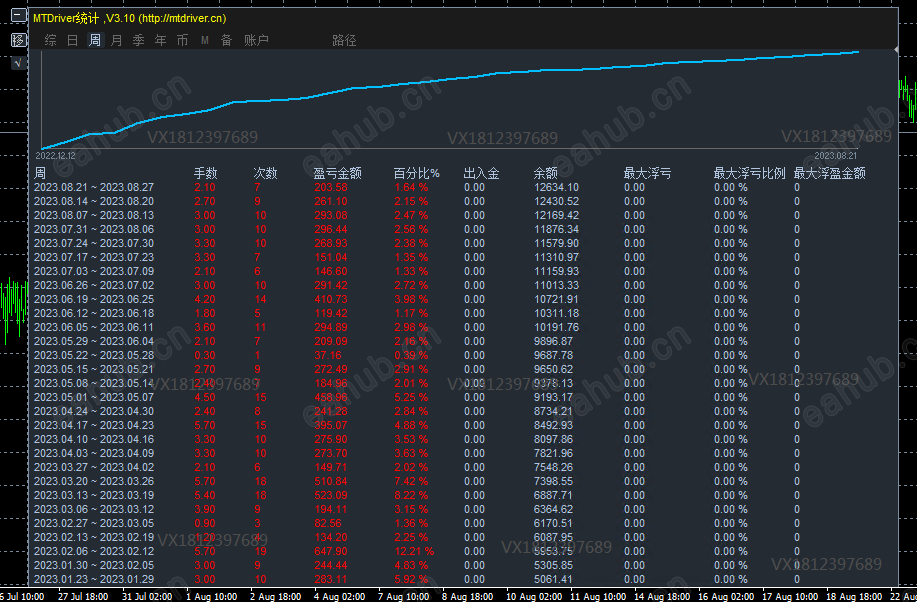The image size is (917, 602).
Task: Click profit amount 410.73
Action: 330,300
